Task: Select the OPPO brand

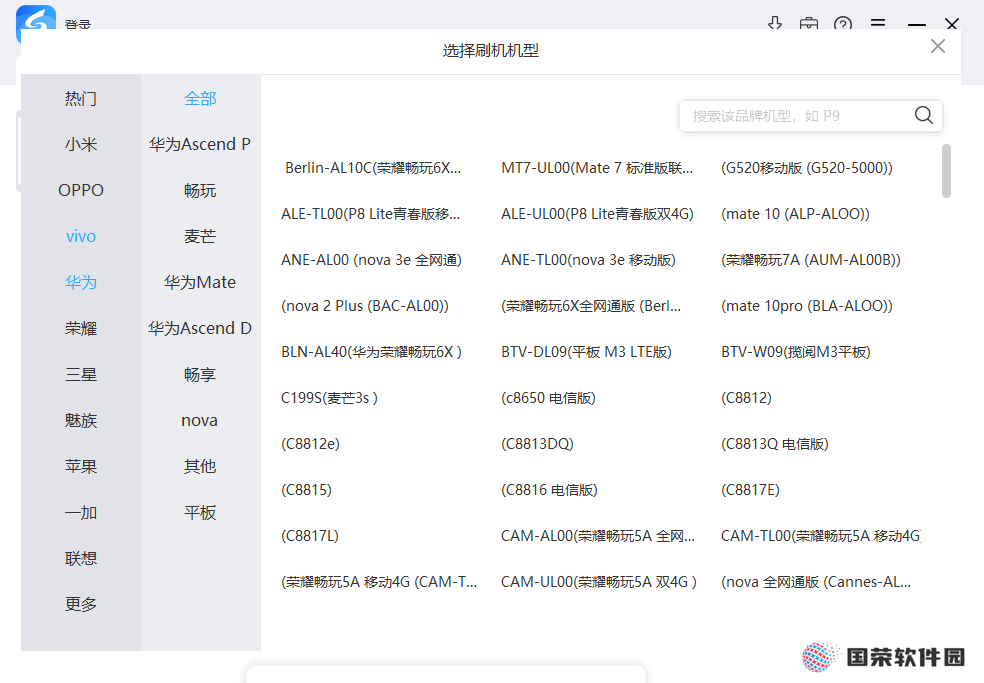Action: [81, 190]
